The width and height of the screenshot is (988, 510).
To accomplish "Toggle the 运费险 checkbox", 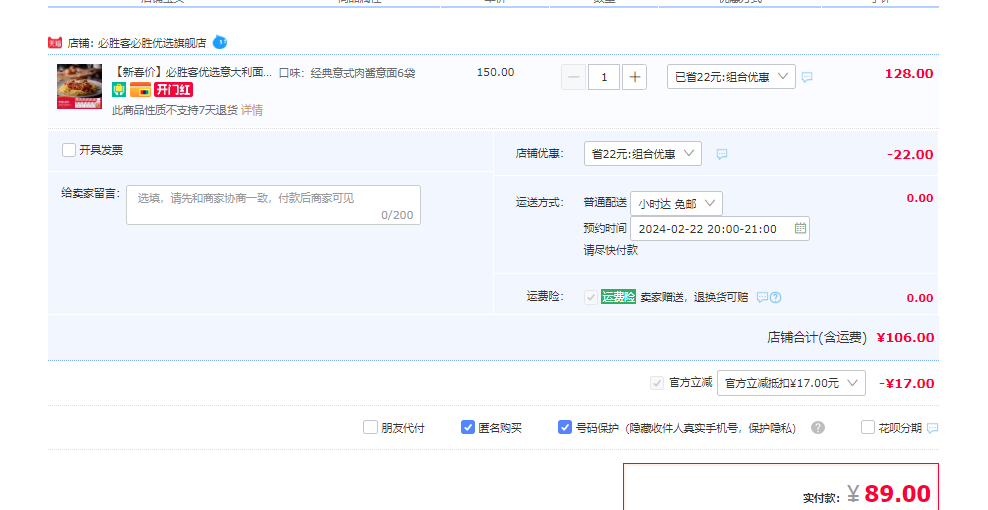I will point(590,297).
